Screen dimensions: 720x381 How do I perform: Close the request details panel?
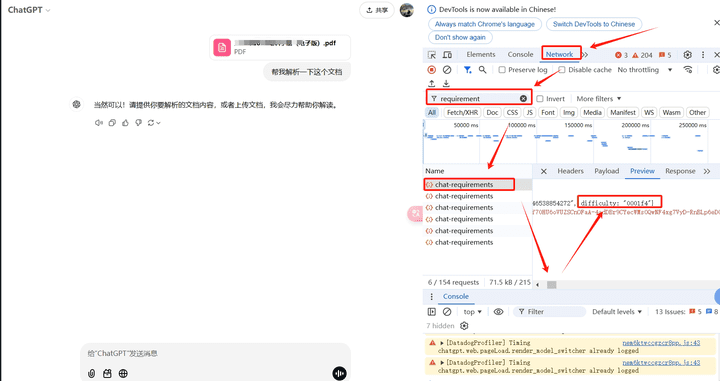point(544,171)
